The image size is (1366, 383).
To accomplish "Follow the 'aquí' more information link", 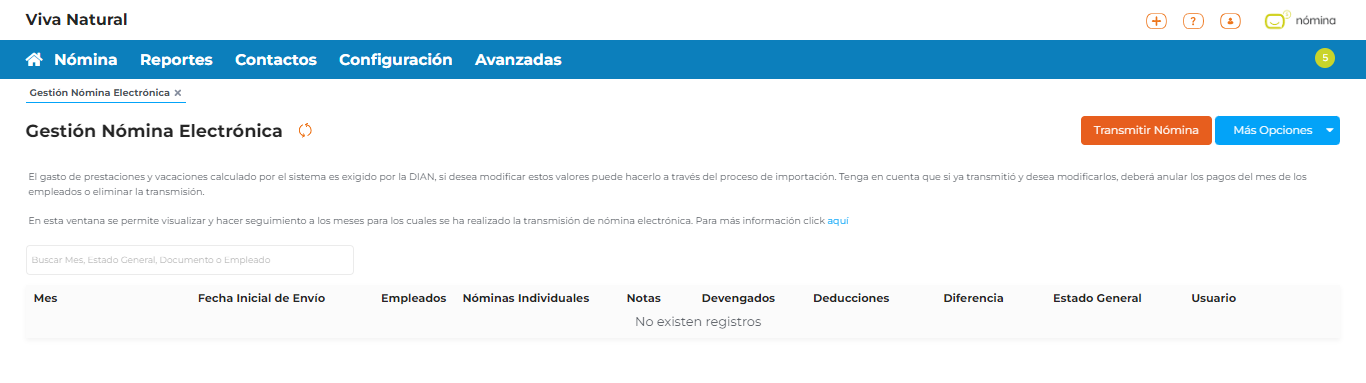I will 838,221.
